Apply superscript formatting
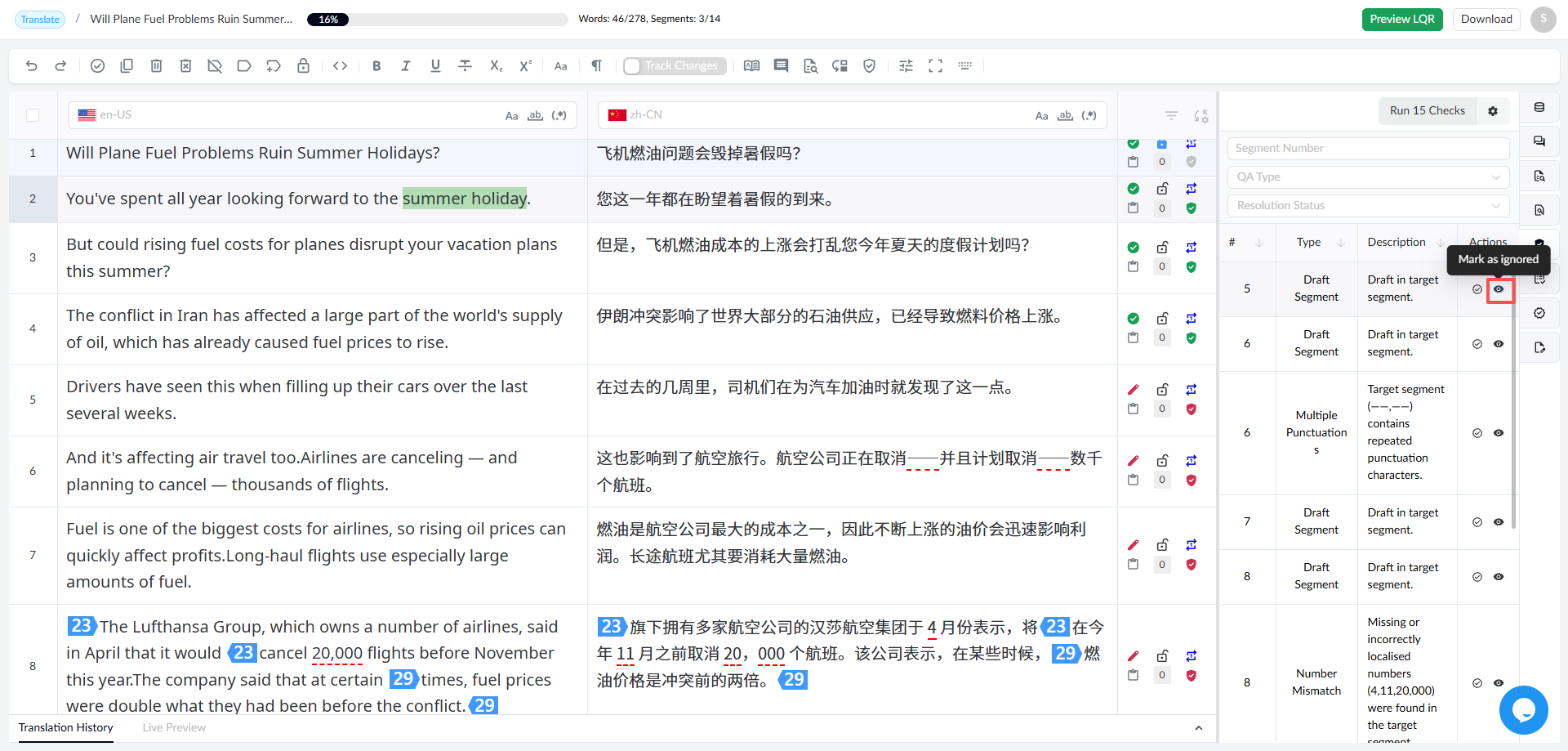Viewport: 1568px width, 751px height. click(525, 66)
